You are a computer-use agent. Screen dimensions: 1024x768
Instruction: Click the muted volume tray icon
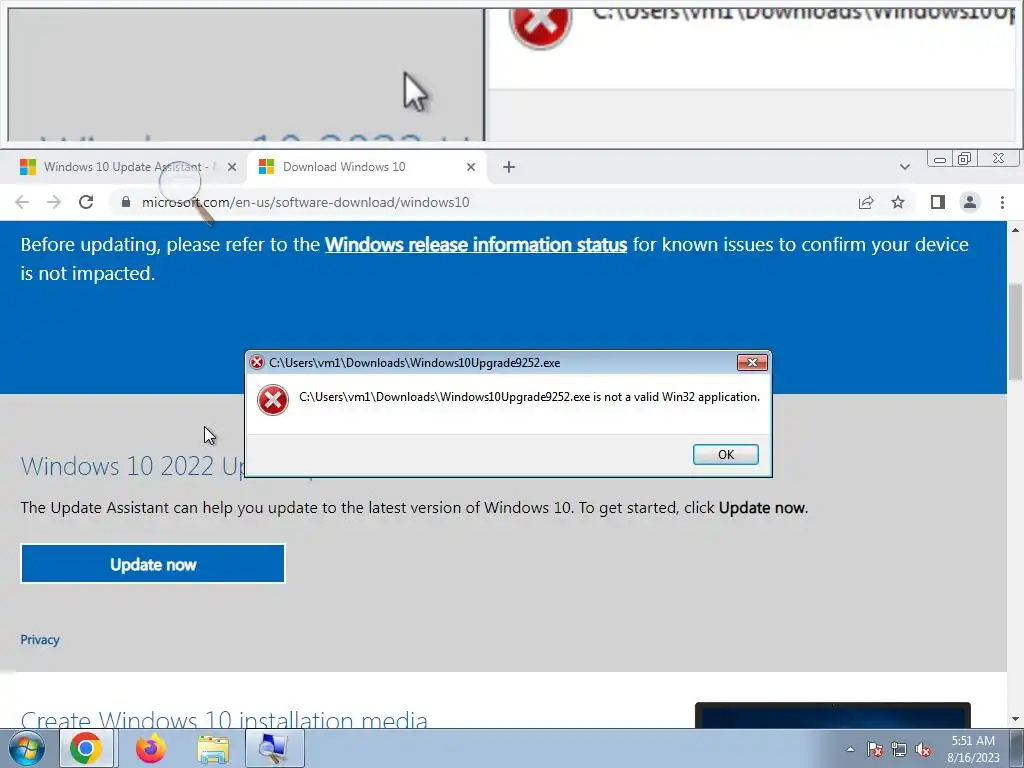(923, 749)
